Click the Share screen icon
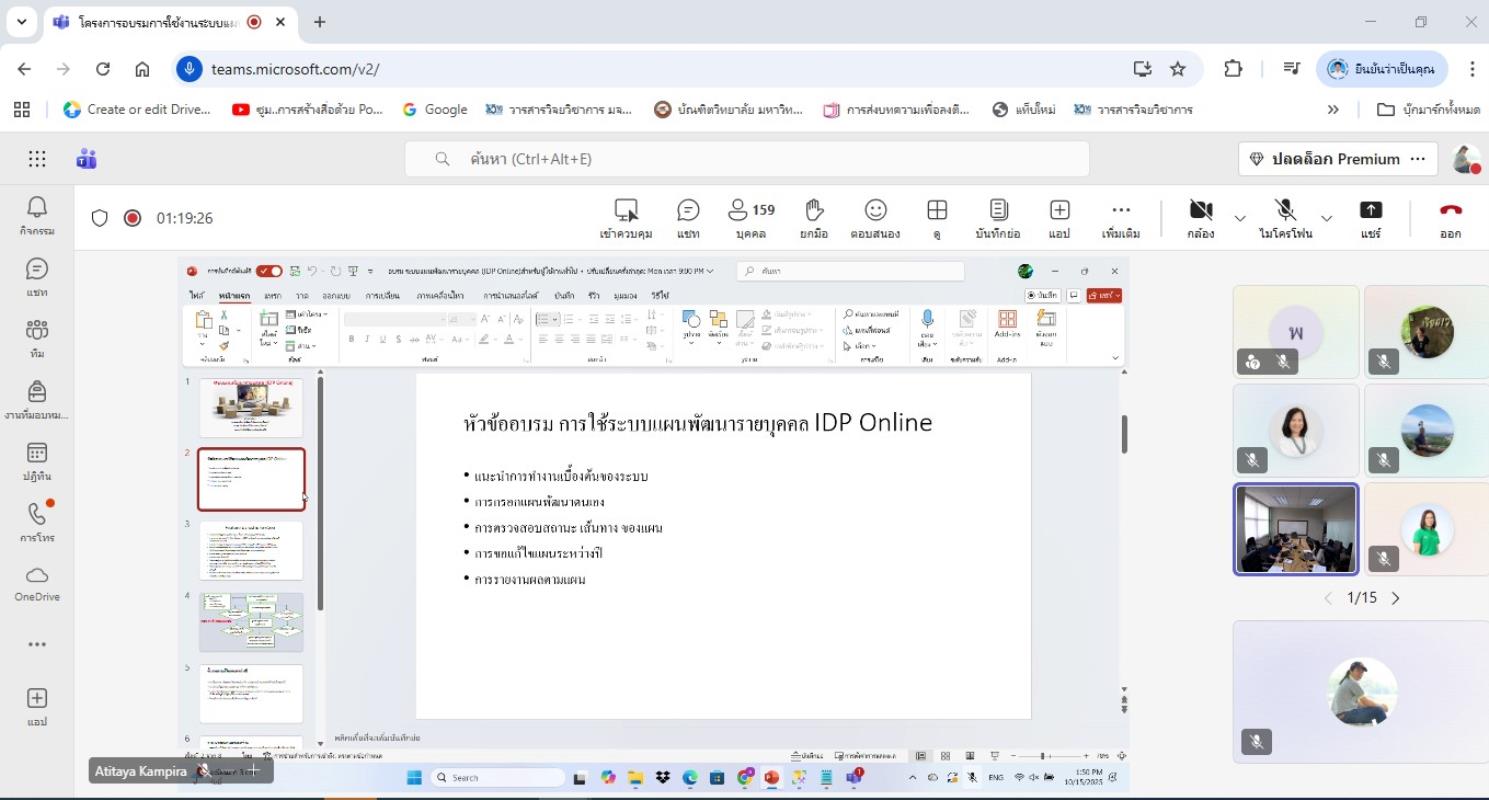This screenshot has width=1489, height=800. pos(1370,218)
